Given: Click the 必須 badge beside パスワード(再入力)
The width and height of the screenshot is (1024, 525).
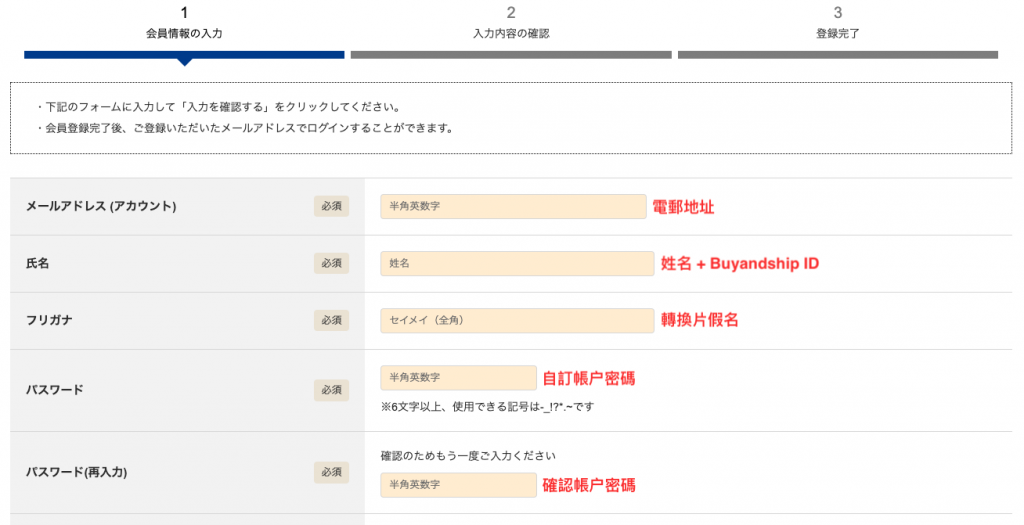Looking at the screenshot, I should point(331,471).
